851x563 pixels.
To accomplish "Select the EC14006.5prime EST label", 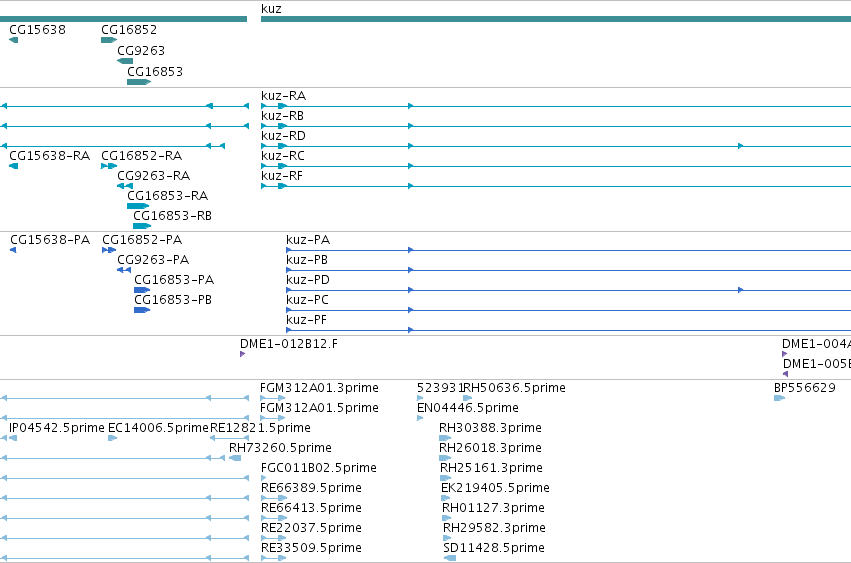I will coord(158,428).
